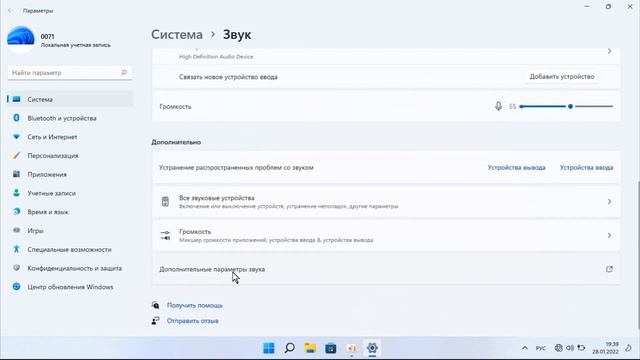Open the user profile avatar picture
The height and width of the screenshot is (360, 640).
point(20,40)
